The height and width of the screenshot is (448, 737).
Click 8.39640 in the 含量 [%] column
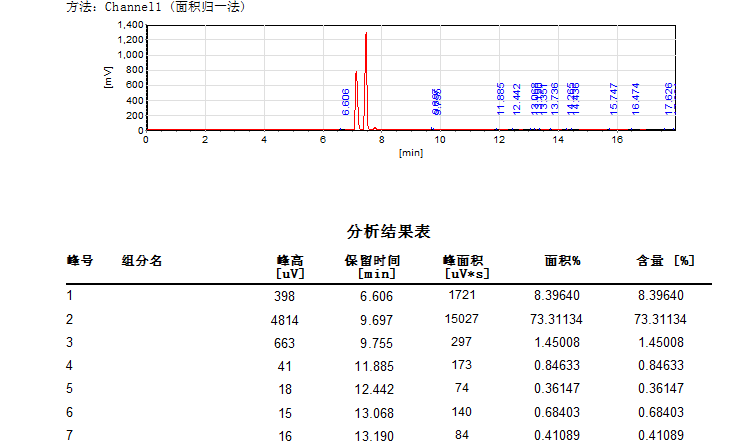pyautogui.click(x=660, y=295)
